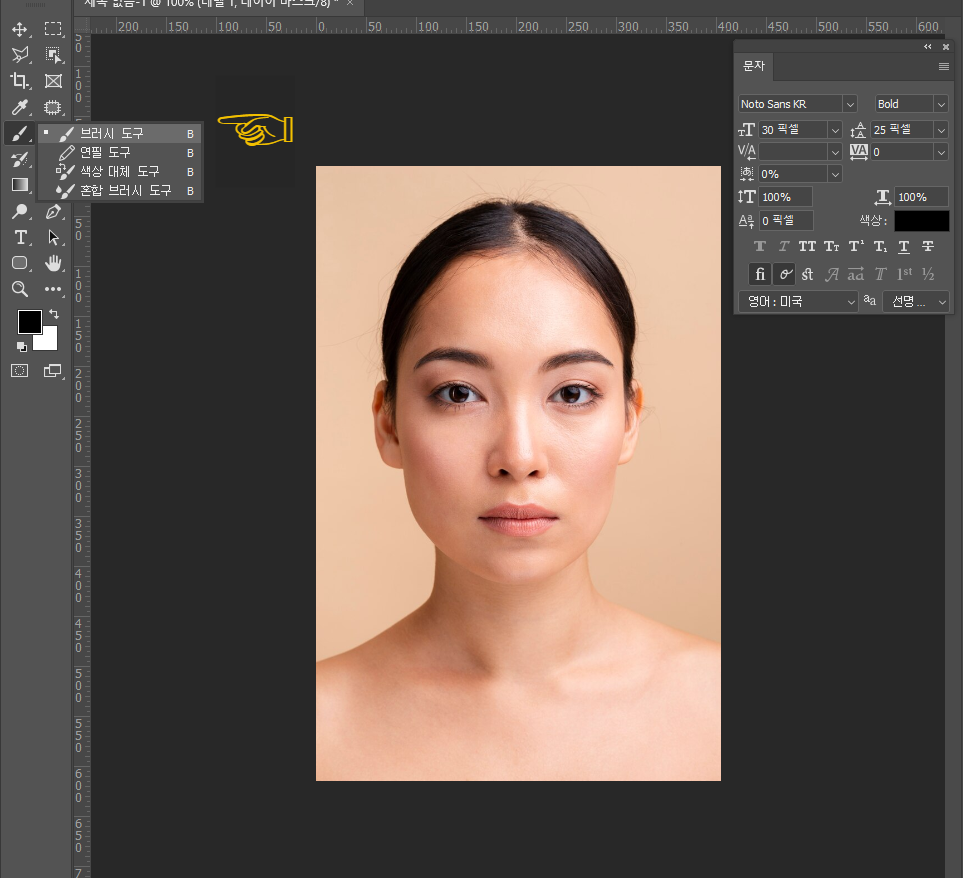
Task: Select the Object Selection tool
Action: coord(53,55)
